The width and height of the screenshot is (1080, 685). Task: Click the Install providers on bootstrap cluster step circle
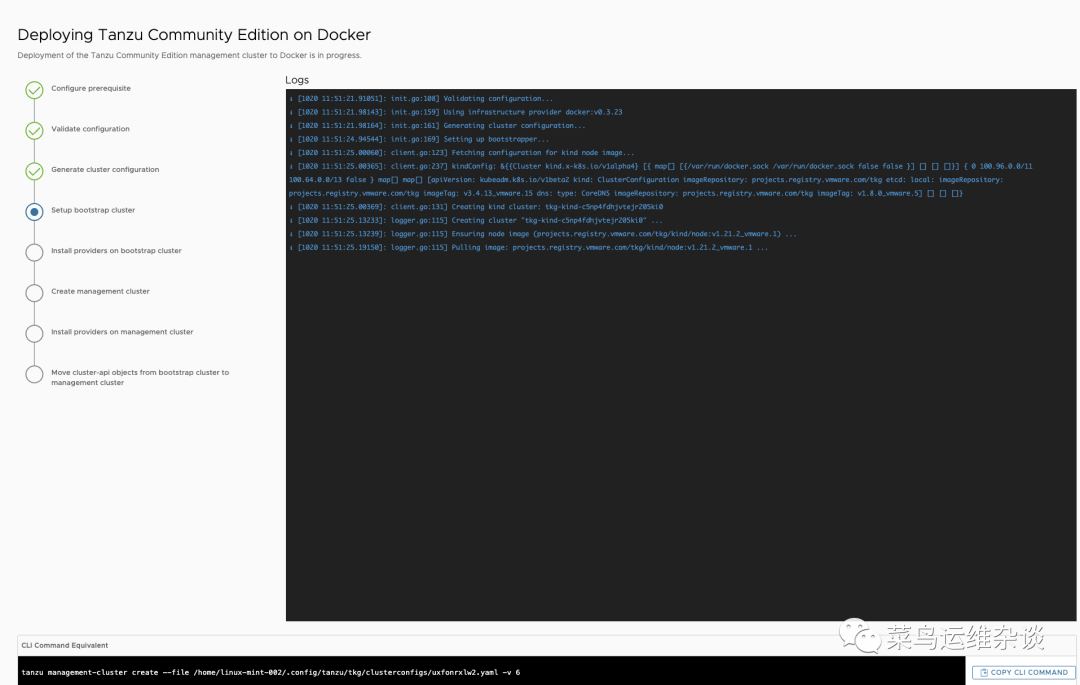(x=34, y=253)
